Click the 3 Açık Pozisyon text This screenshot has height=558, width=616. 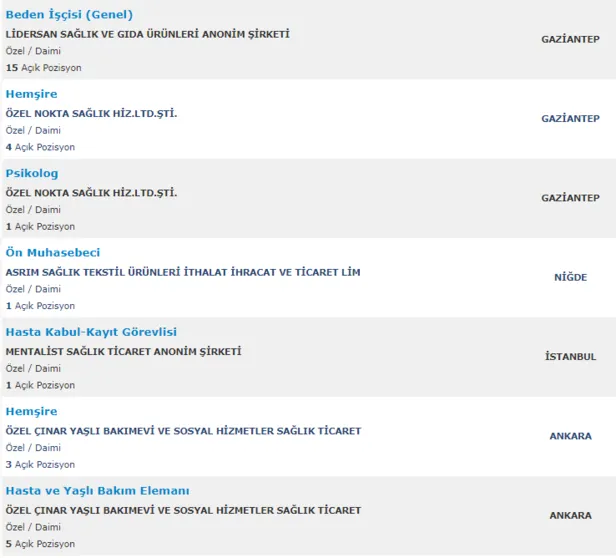(40, 465)
